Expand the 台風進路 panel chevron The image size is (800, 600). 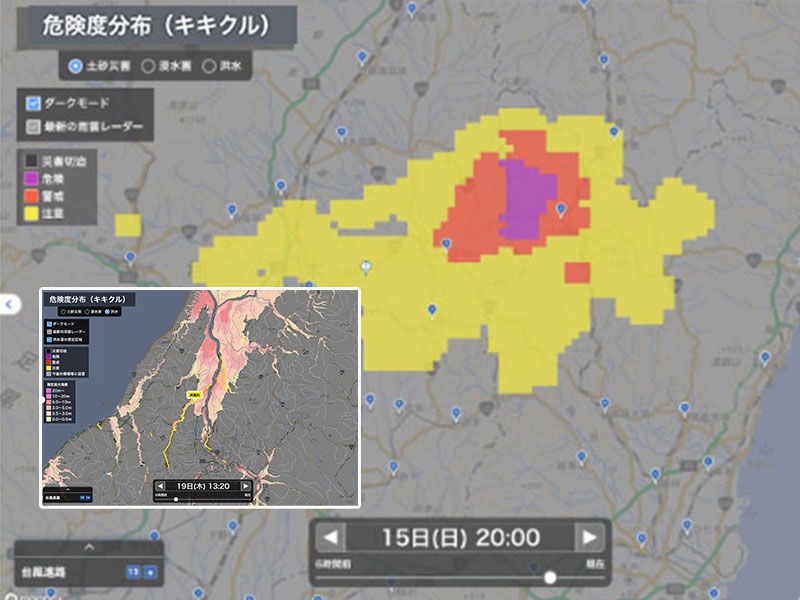(x=89, y=547)
